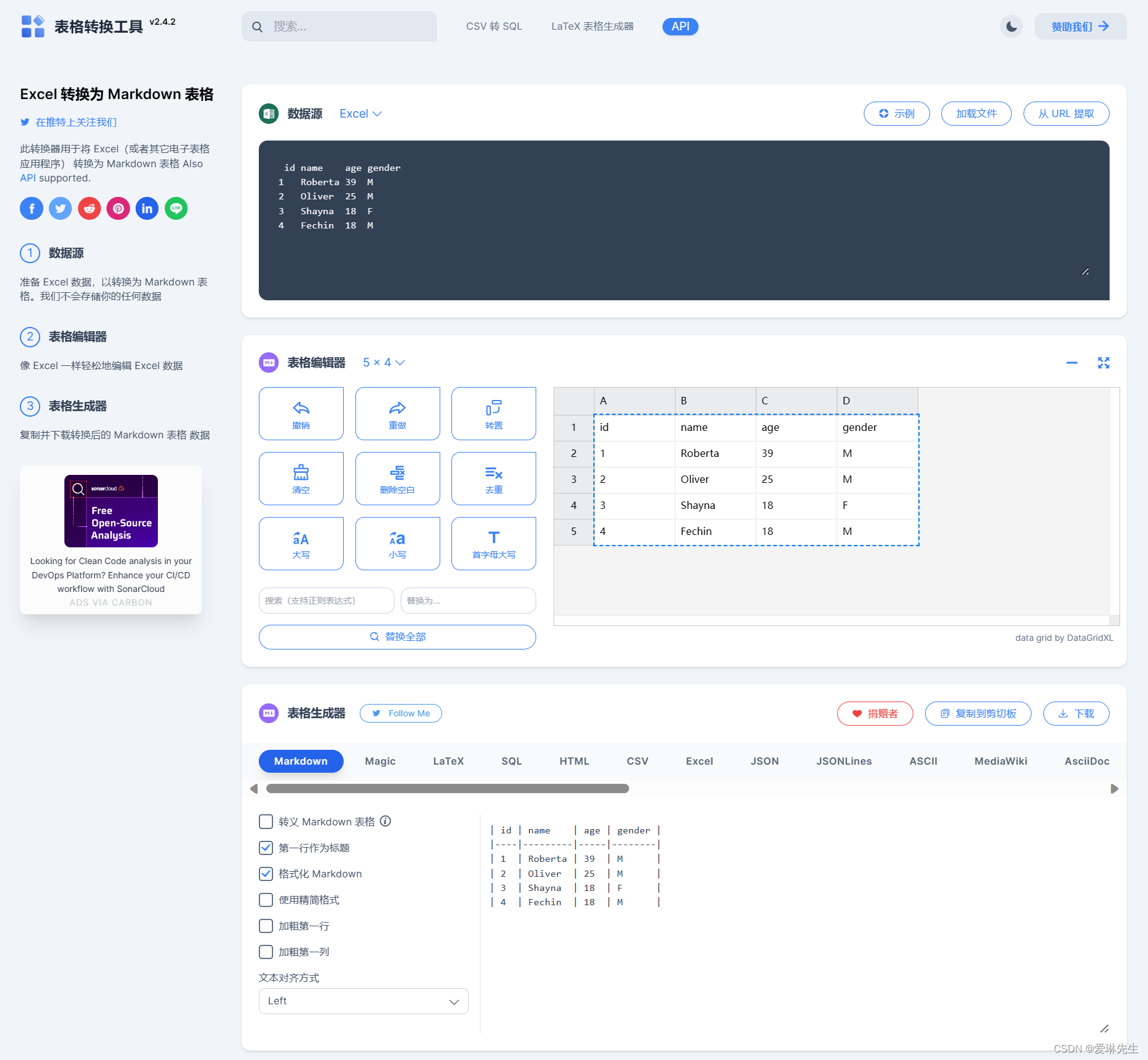
Task: Click the 赞助我们 sponsor button
Action: pyautogui.click(x=1081, y=27)
